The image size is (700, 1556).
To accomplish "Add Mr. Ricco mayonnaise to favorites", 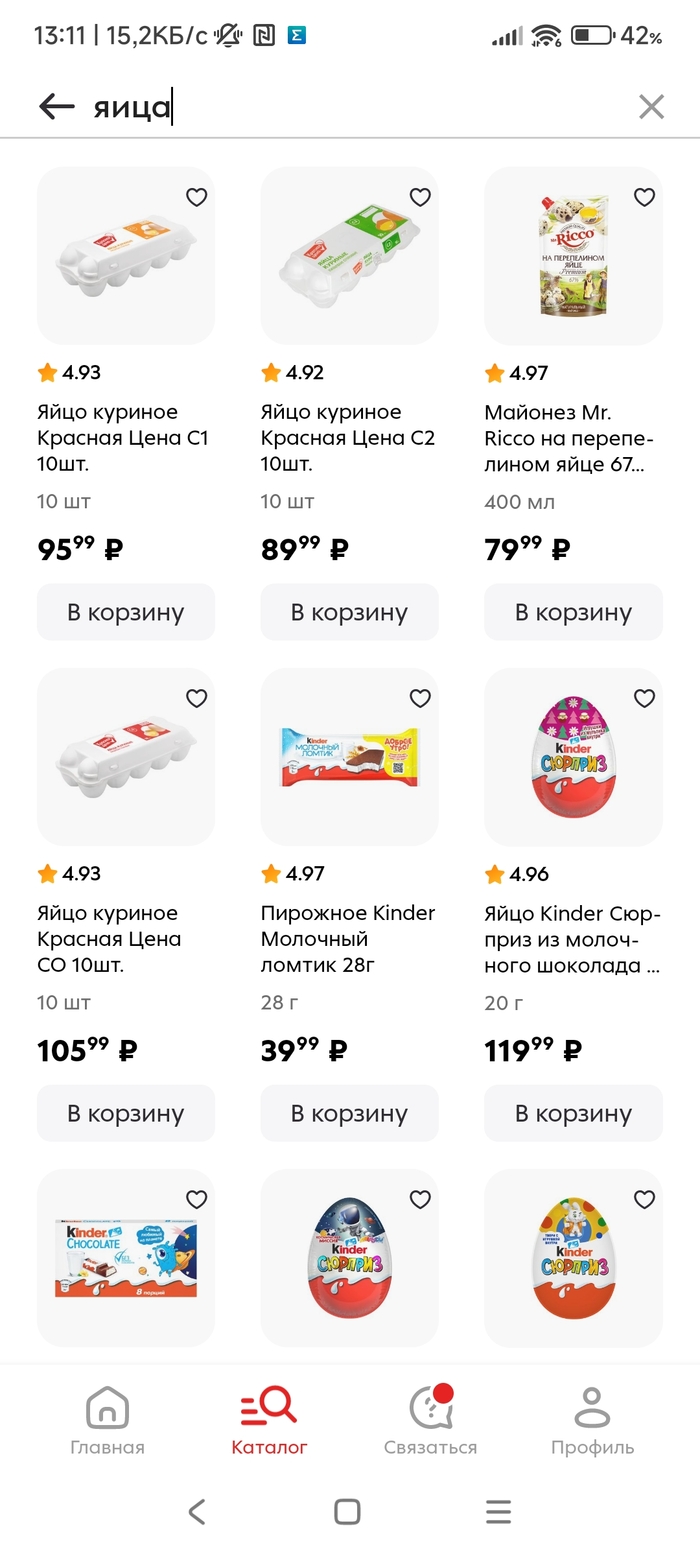I will click(x=644, y=198).
